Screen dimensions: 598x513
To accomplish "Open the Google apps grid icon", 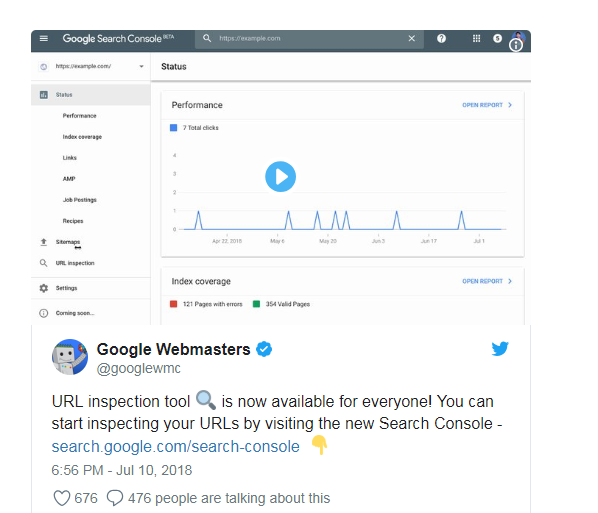I will coord(476,39).
